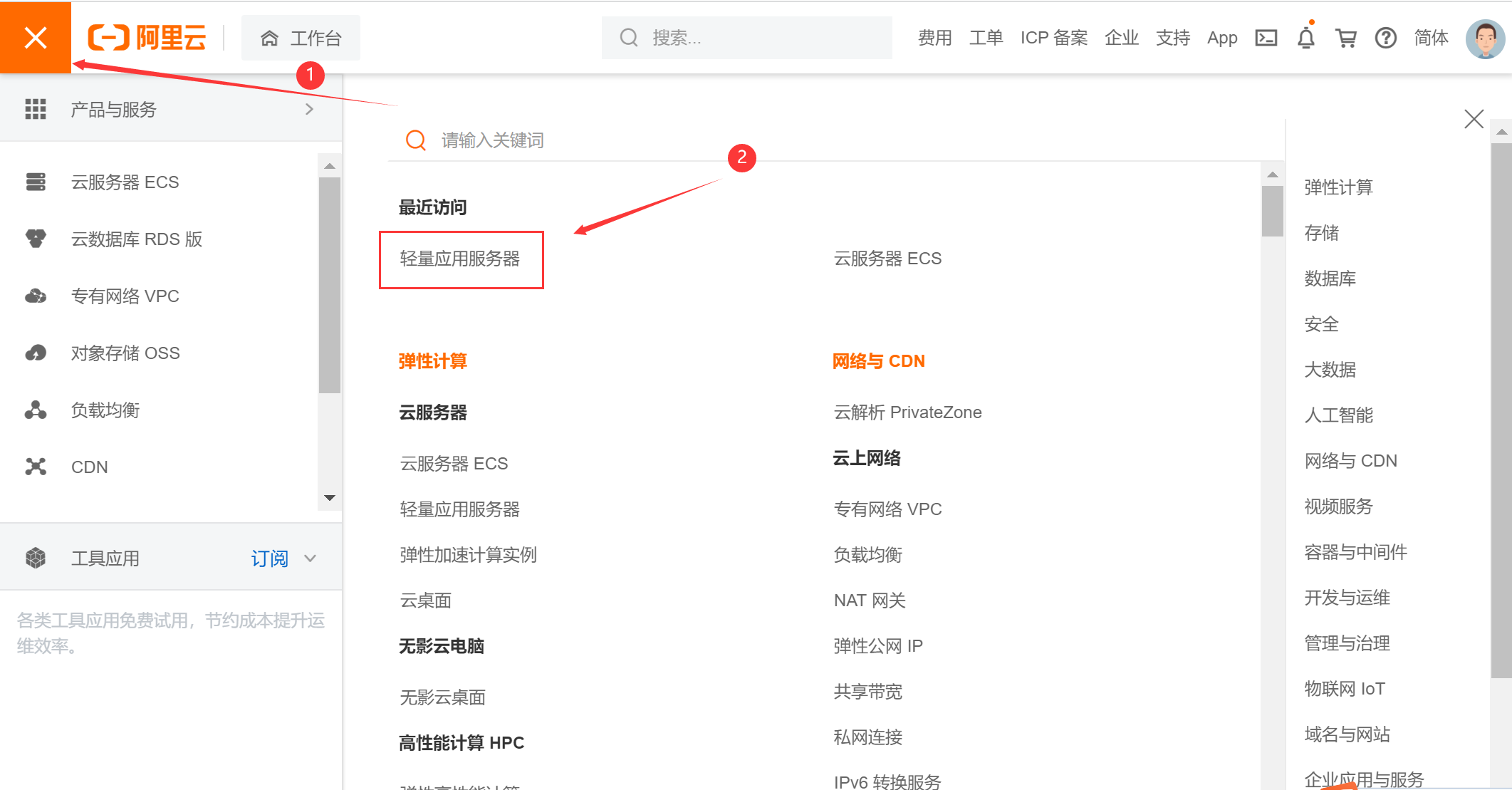Collapse the 工具应用 section chevron
Screen dimensions: 1512x790
(310, 558)
